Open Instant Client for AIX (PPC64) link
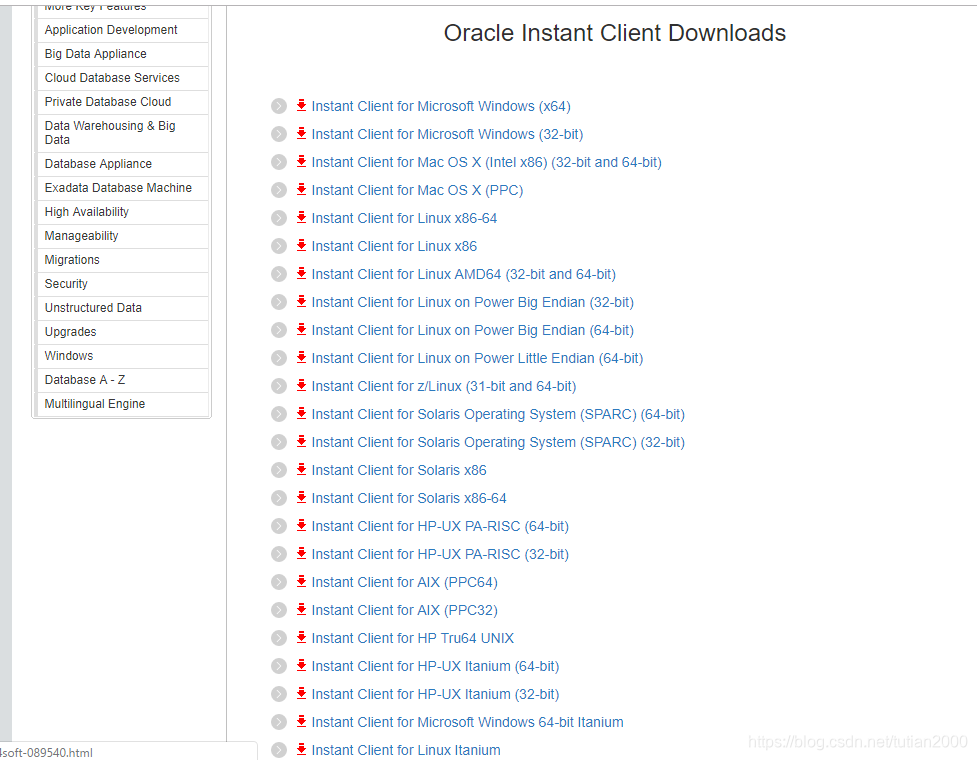 pos(404,583)
